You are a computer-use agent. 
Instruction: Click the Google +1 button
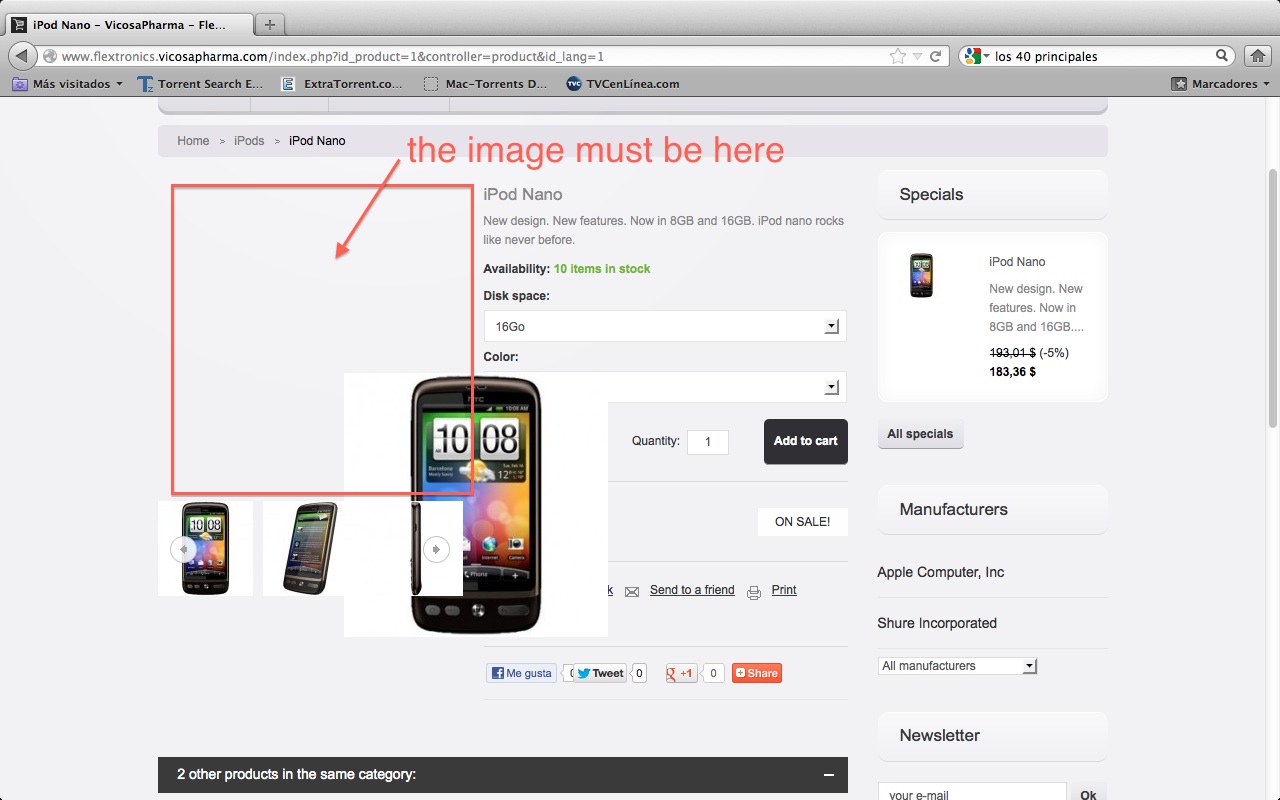(x=682, y=673)
